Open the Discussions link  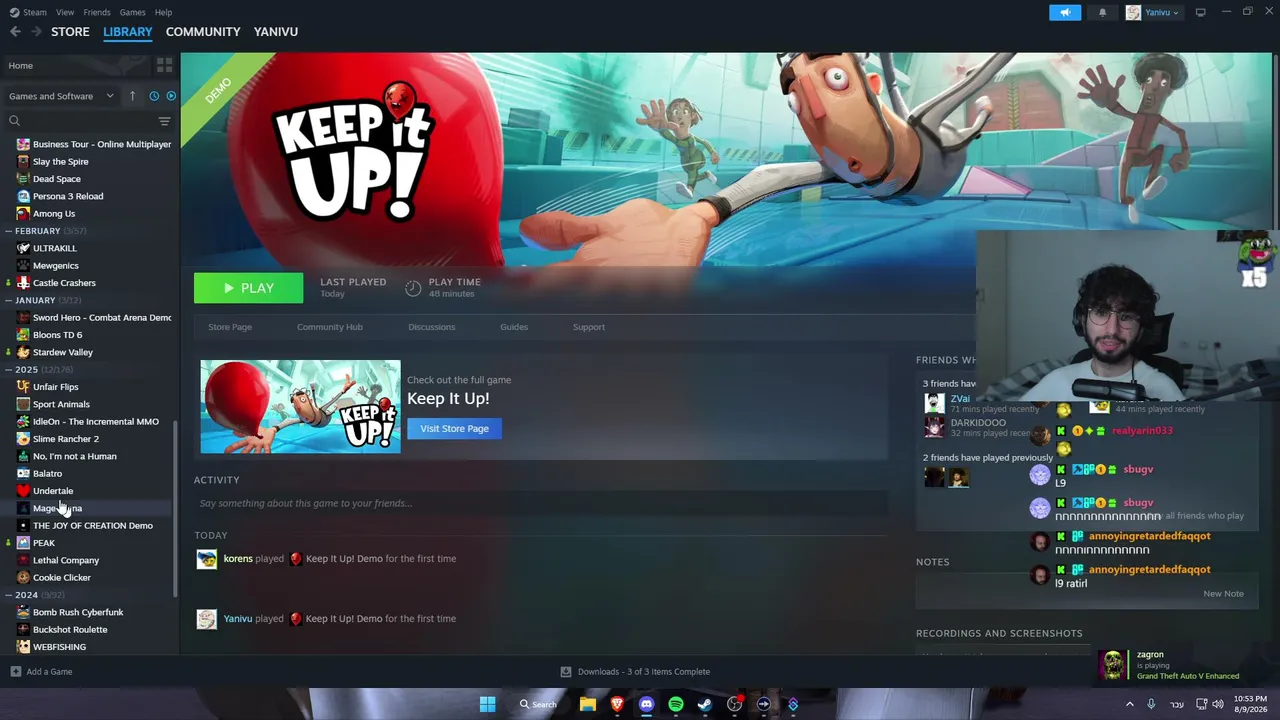431,327
